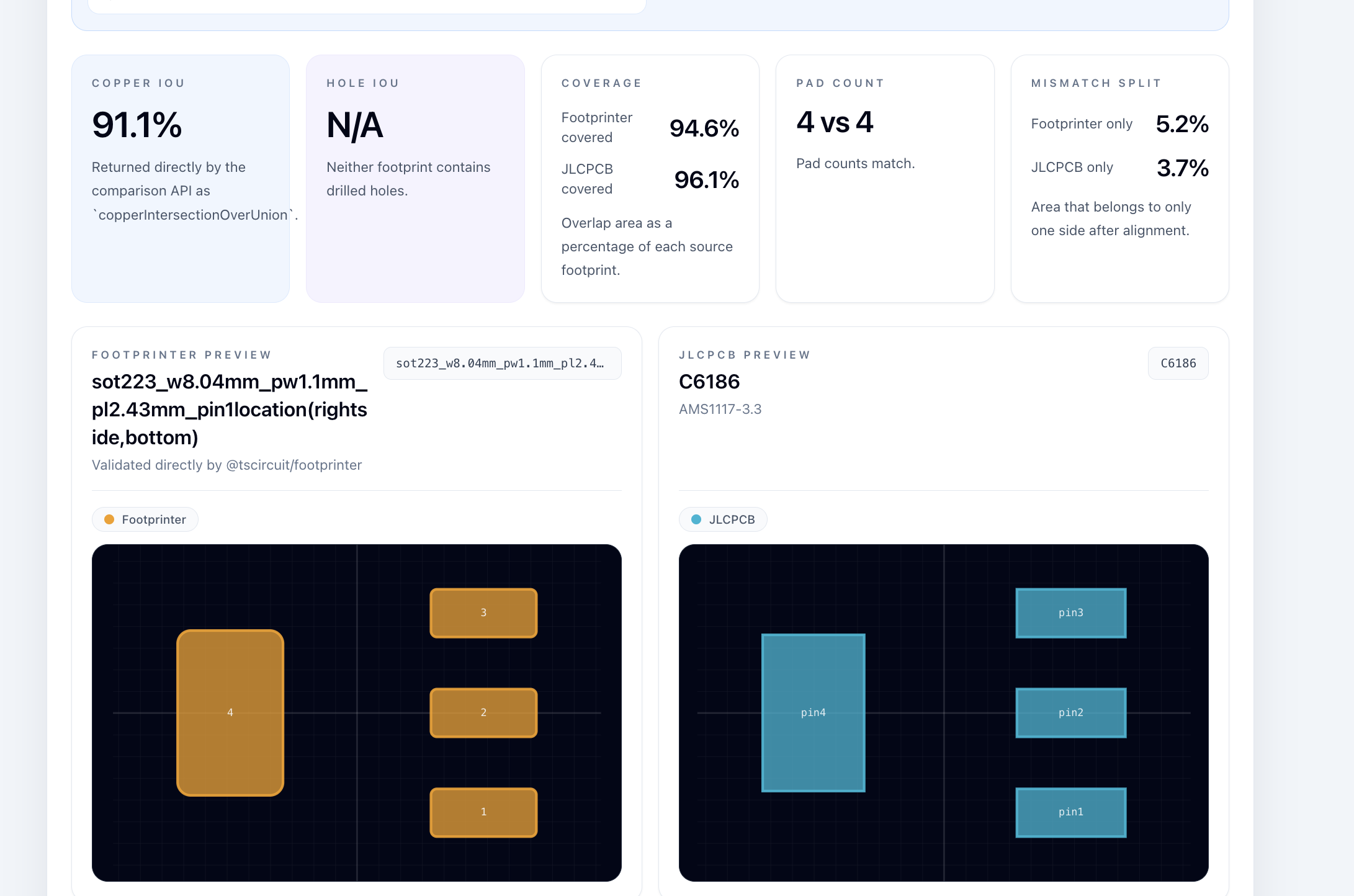This screenshot has height=896, width=1354.
Task: Click the Footprinter legend chip
Action: (145, 519)
